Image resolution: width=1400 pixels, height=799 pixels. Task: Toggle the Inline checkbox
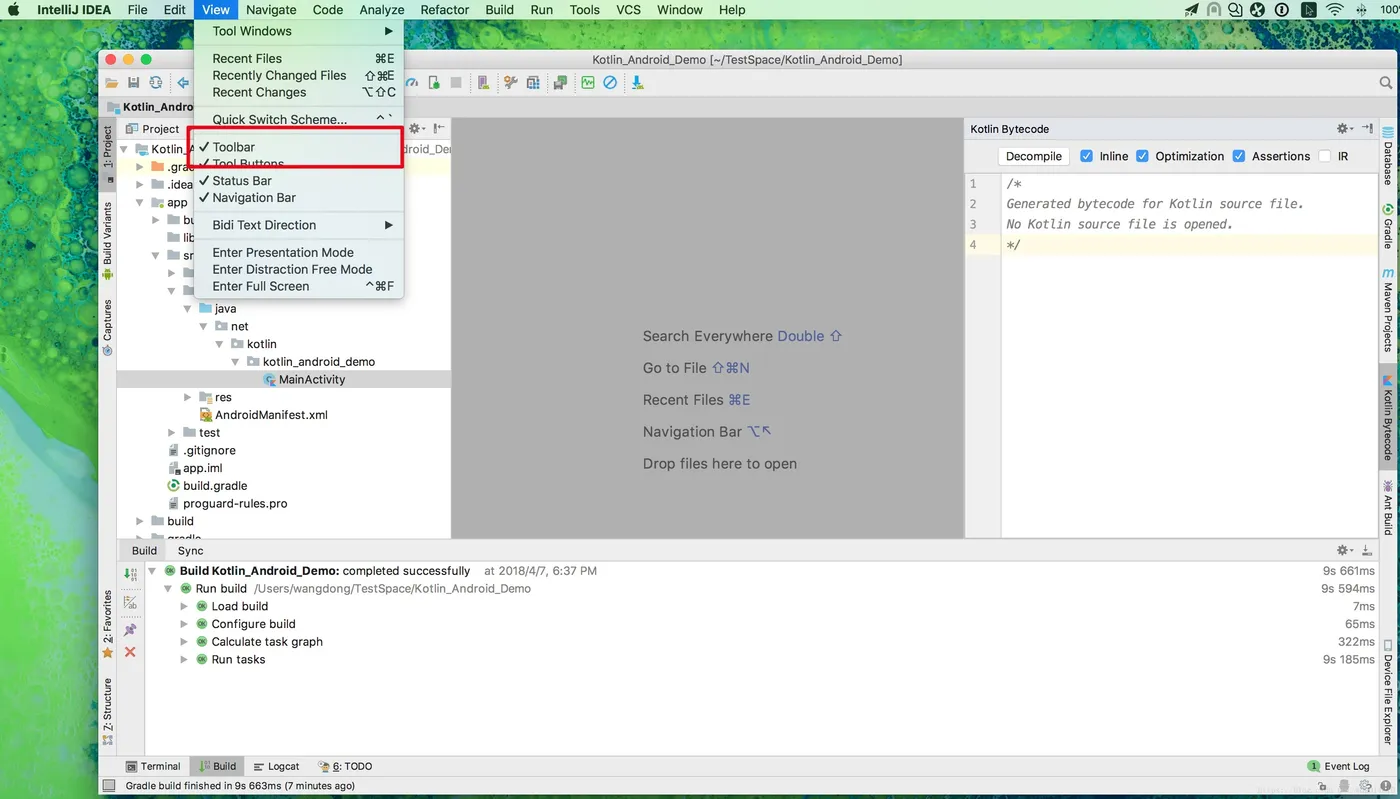pos(1087,156)
